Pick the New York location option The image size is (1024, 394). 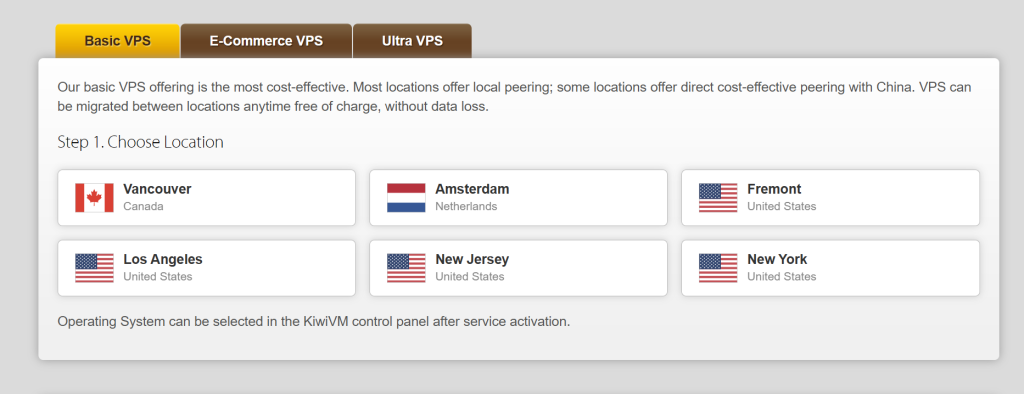coord(830,268)
